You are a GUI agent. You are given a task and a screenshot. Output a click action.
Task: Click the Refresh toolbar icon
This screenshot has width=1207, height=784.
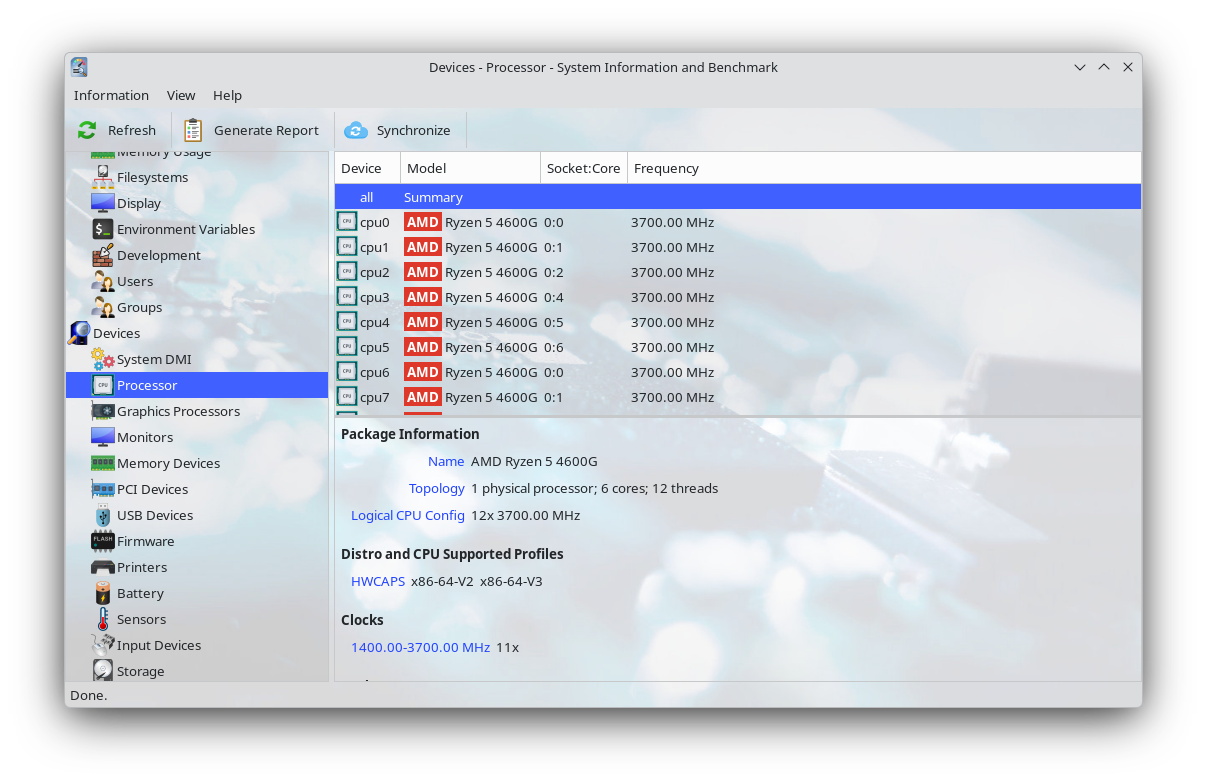click(87, 130)
